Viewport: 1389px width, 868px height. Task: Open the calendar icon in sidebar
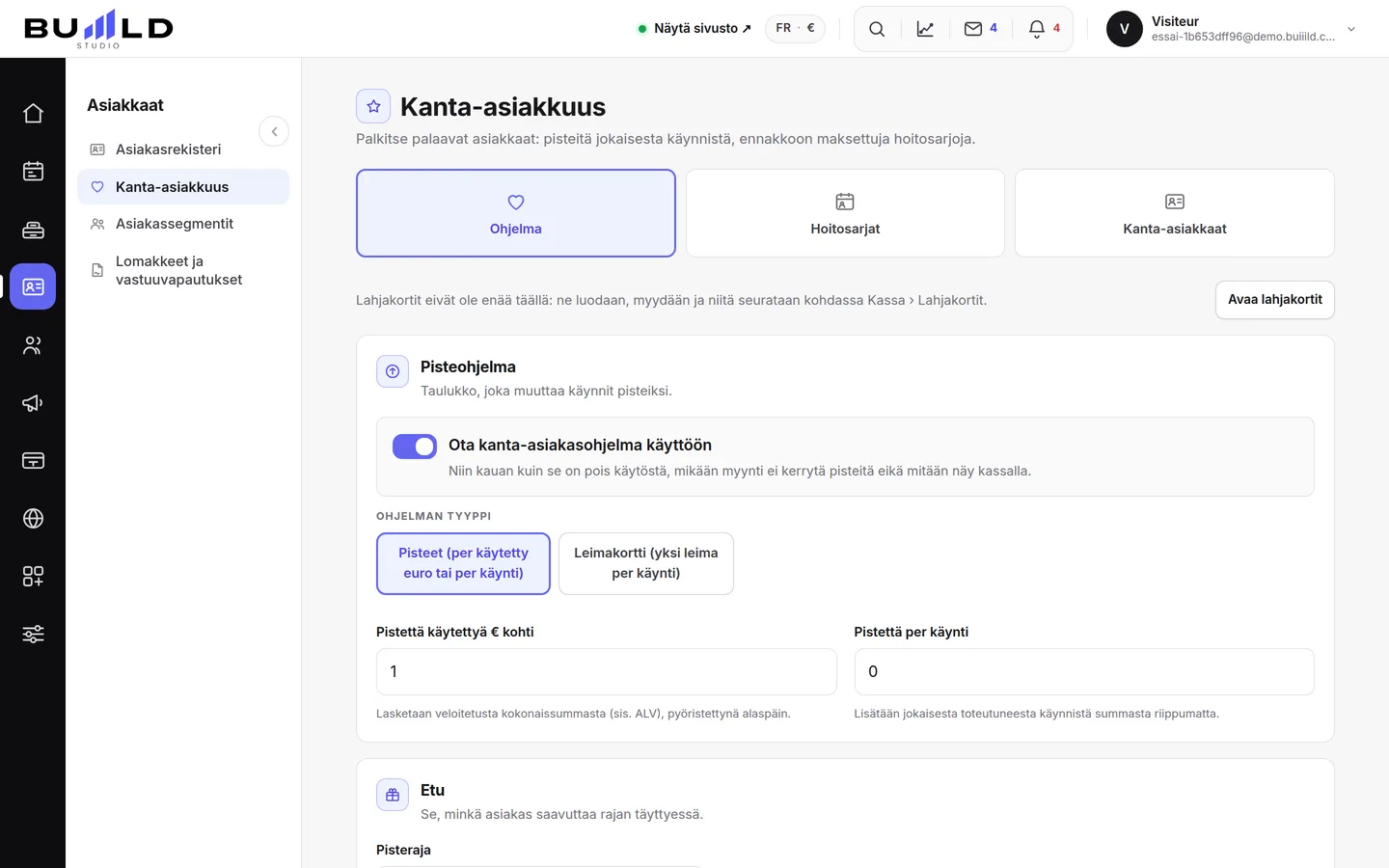pos(33,171)
